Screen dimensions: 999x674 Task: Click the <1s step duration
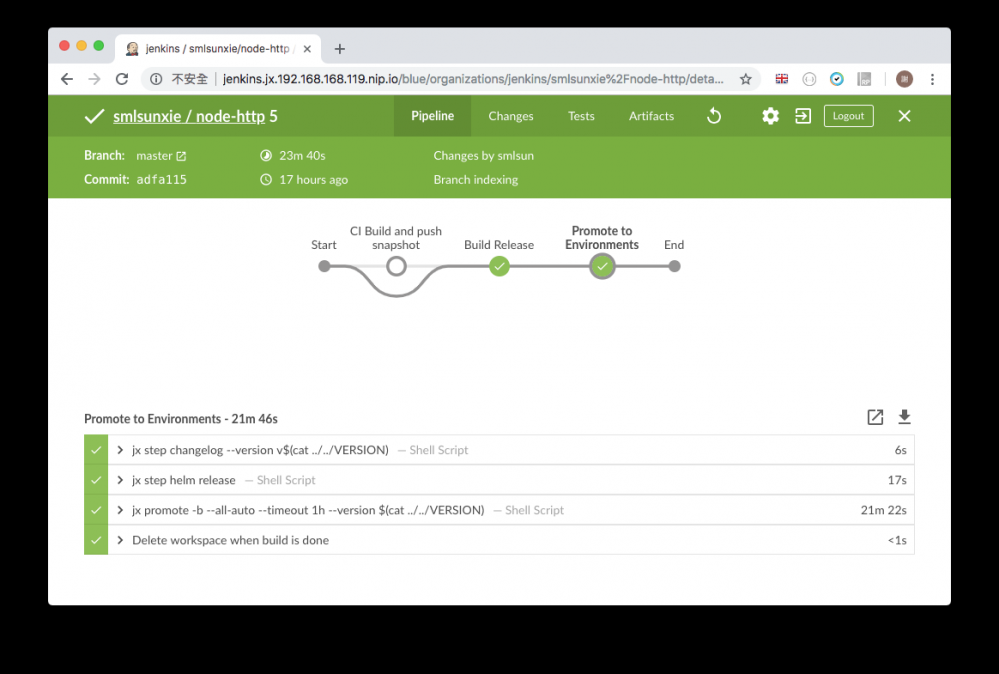tap(897, 540)
